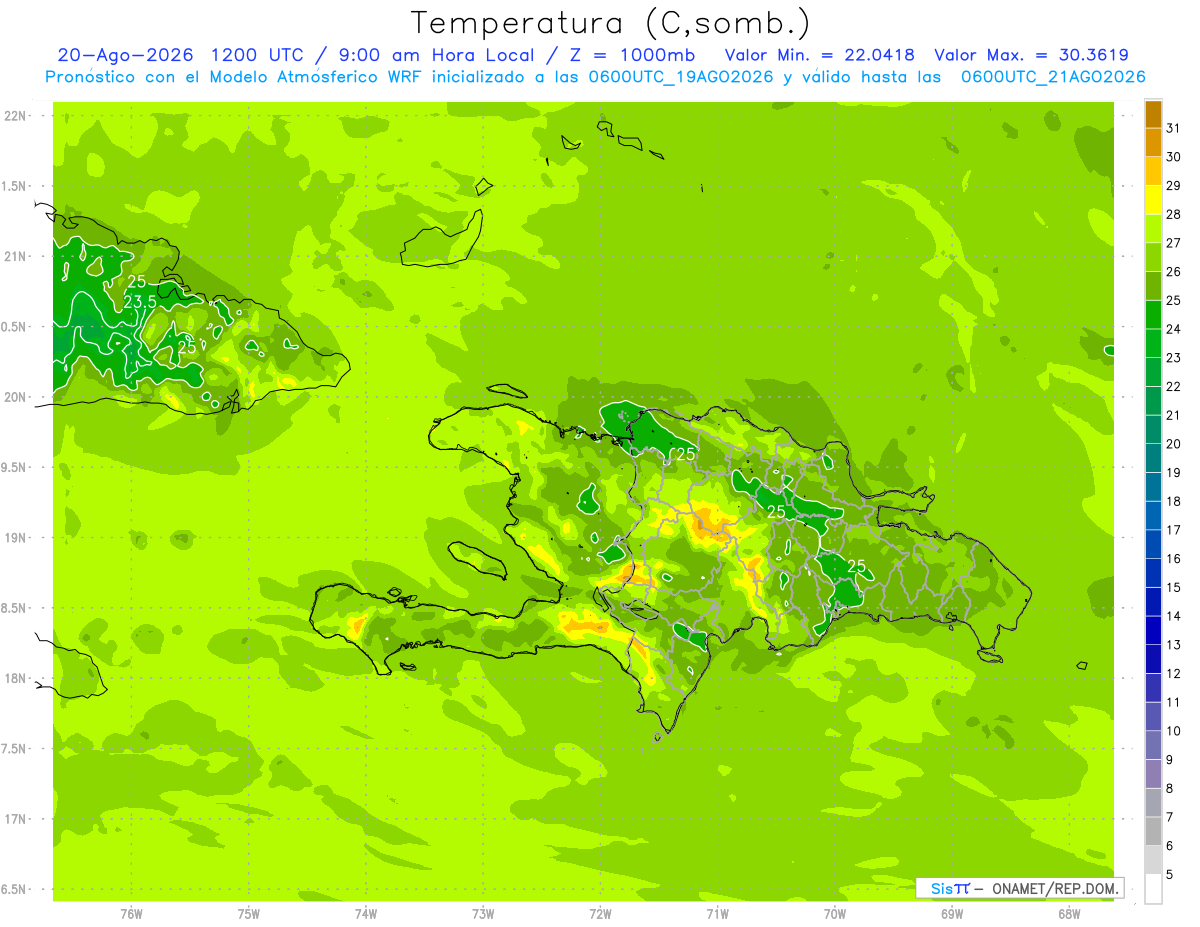Pick the teal legend swatch between 19 and 20
1200x927 pixels.
point(1153,458)
